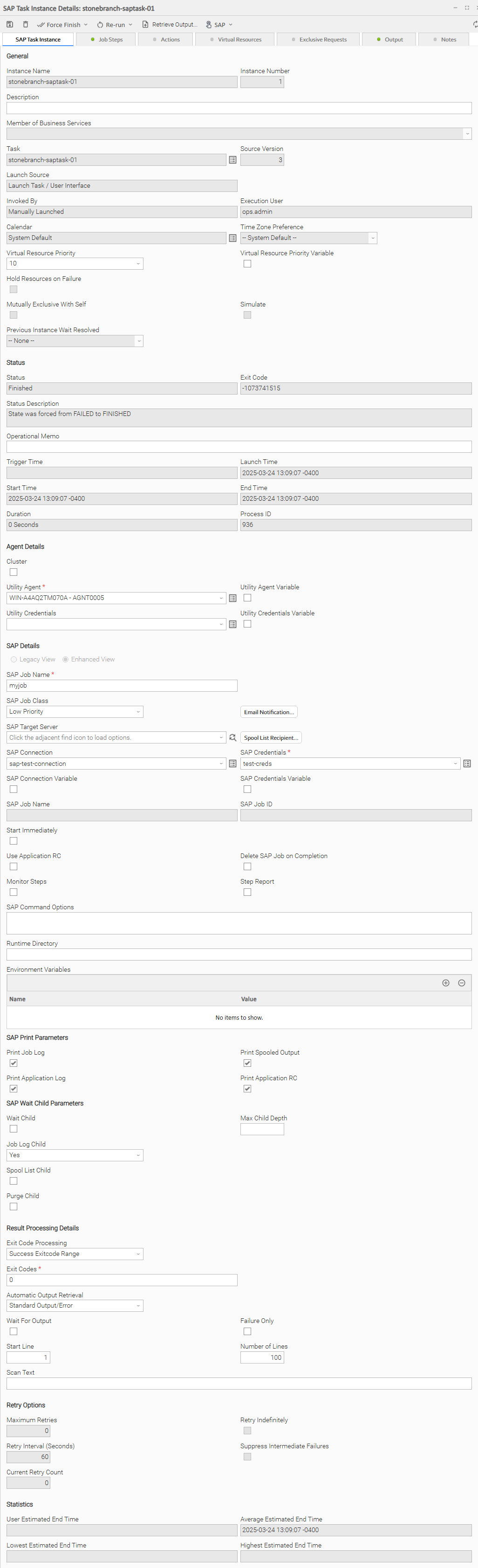Enable the Start Immediately checkbox
Viewport: 478px width, 1568px height.
pos(14,841)
